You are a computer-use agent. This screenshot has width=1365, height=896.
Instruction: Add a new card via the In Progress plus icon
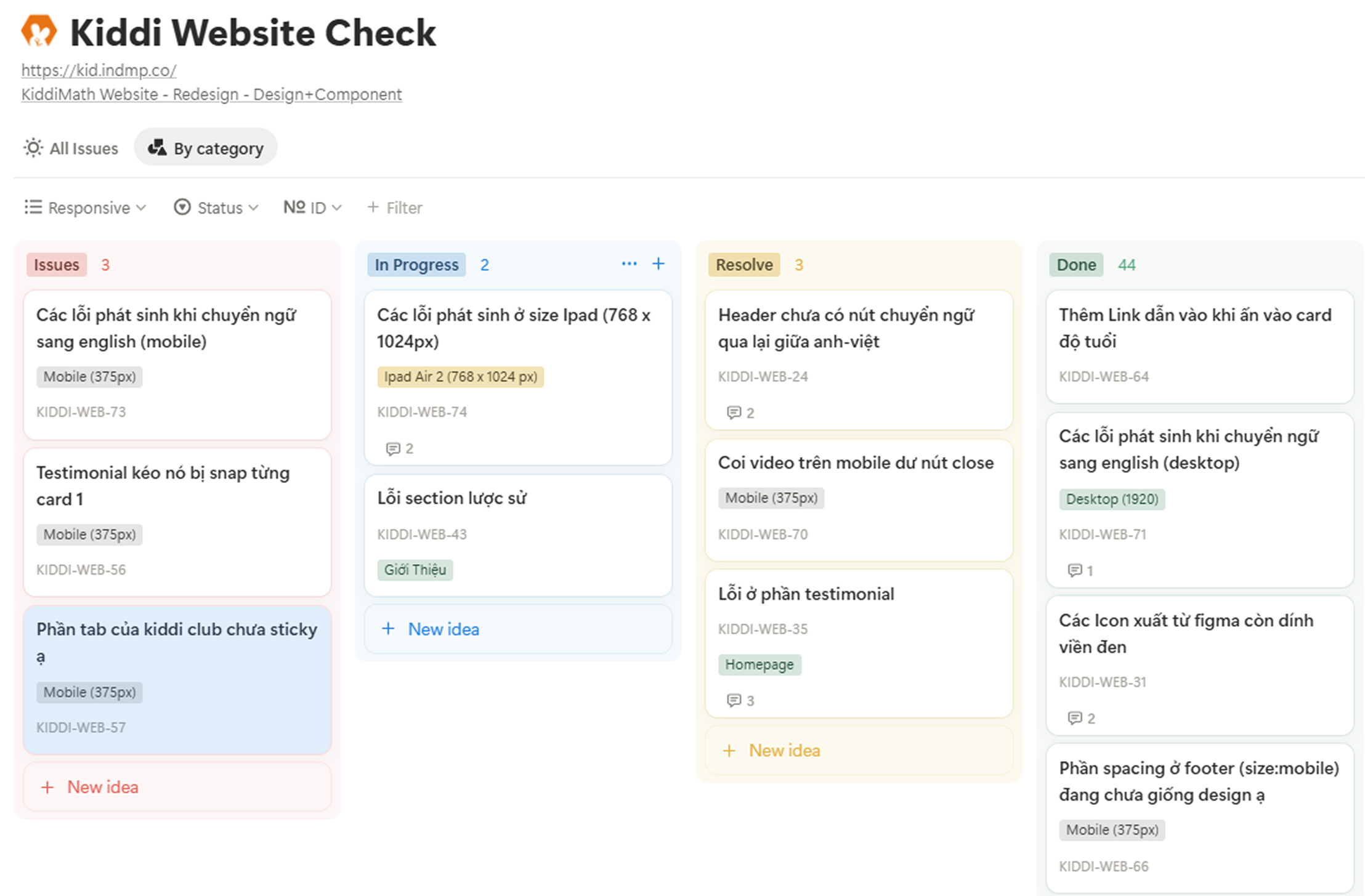click(x=658, y=264)
